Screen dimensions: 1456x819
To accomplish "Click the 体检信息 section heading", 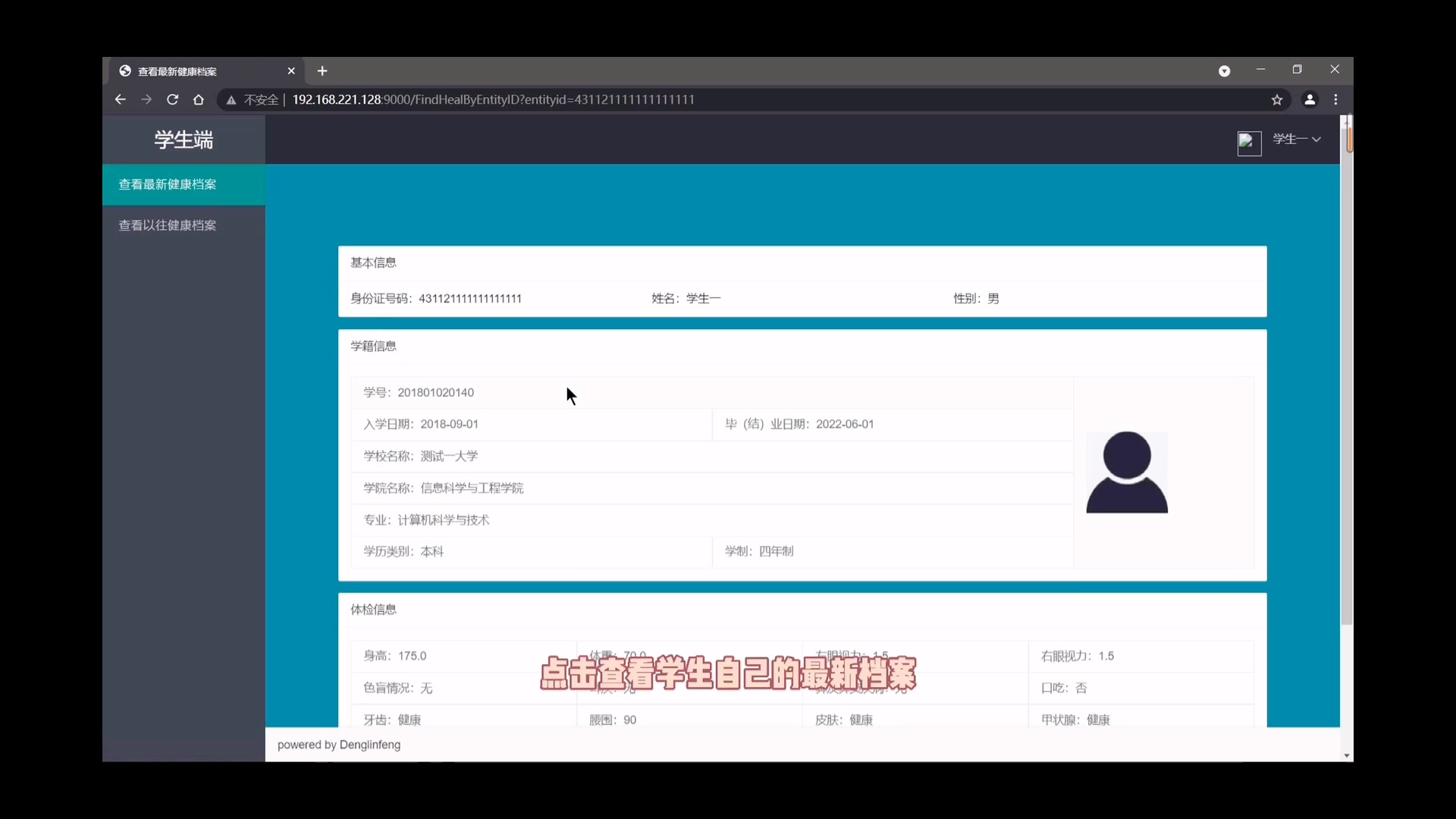I will (x=373, y=609).
